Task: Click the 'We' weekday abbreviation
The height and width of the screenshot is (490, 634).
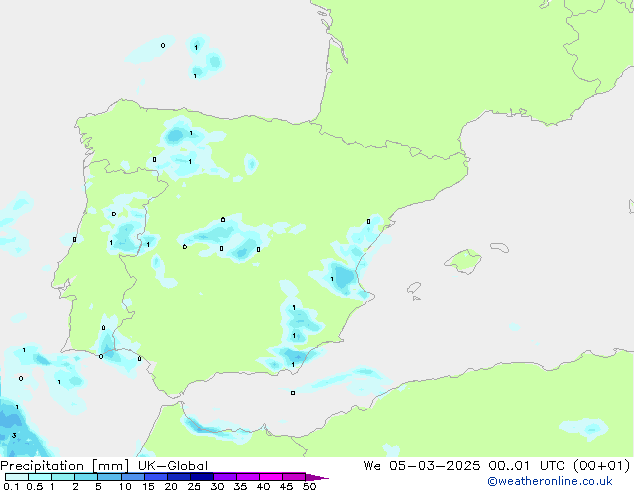Action: [372, 466]
